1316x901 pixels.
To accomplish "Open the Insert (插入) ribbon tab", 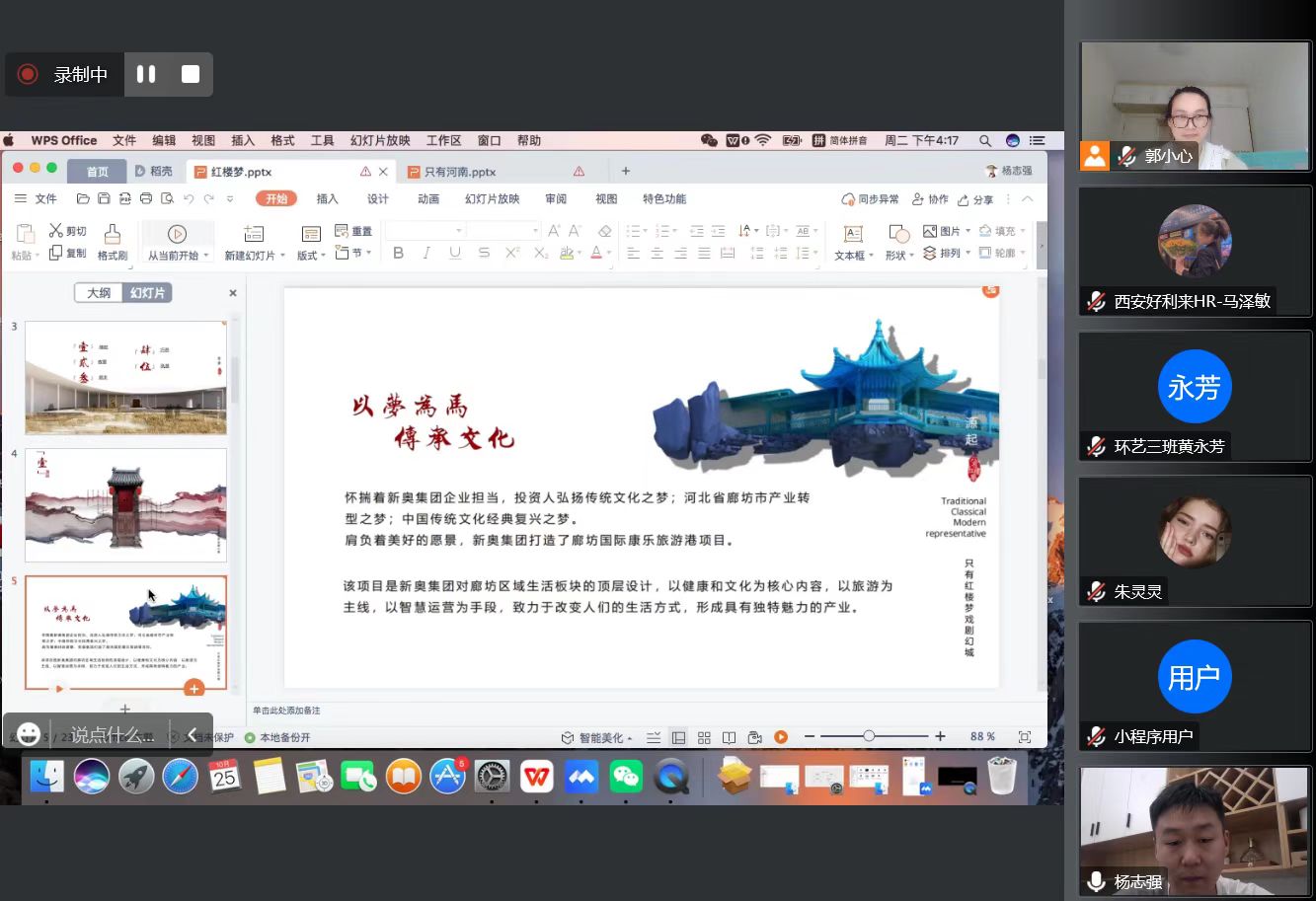I will [327, 198].
